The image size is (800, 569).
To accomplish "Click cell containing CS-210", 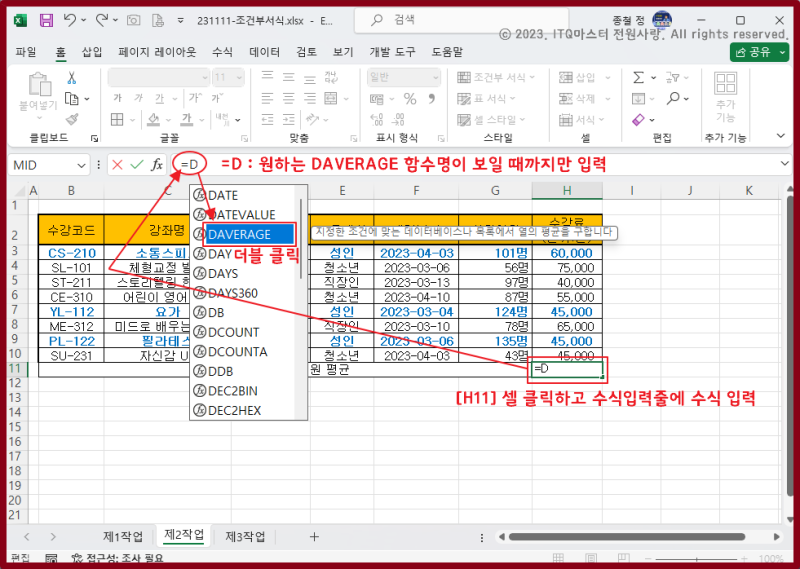I will (71, 253).
